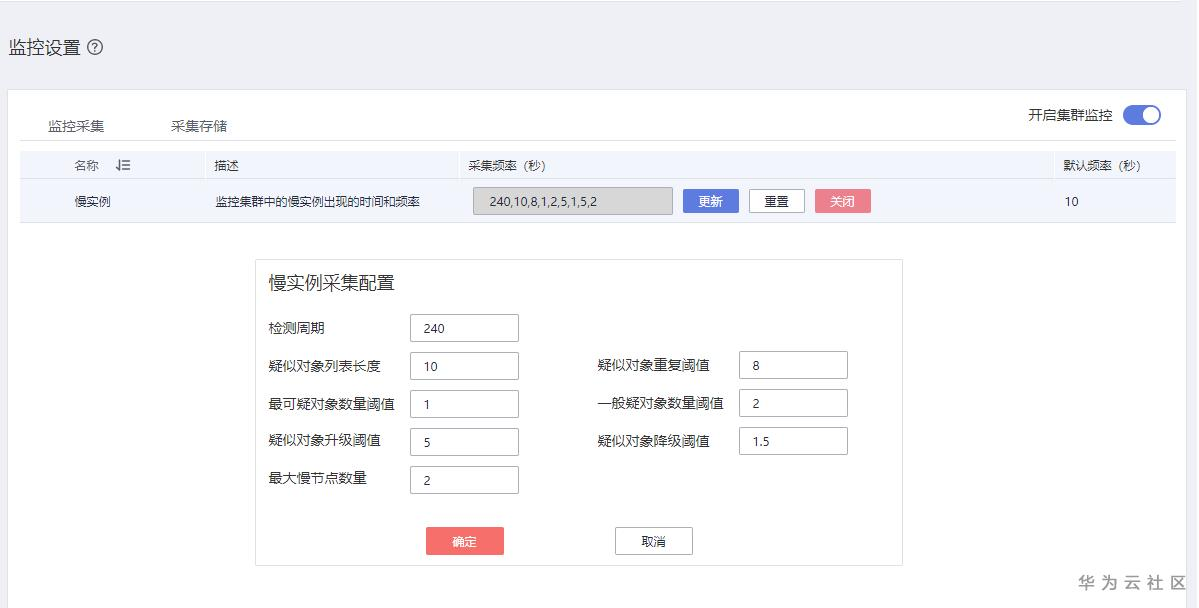This screenshot has width=1199, height=608.
Task: Toggle the 开启集群监控 switch
Action: (1141, 115)
